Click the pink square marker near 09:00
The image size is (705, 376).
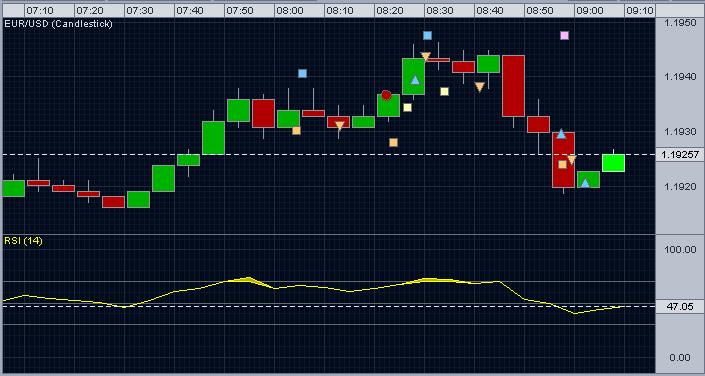point(564,36)
